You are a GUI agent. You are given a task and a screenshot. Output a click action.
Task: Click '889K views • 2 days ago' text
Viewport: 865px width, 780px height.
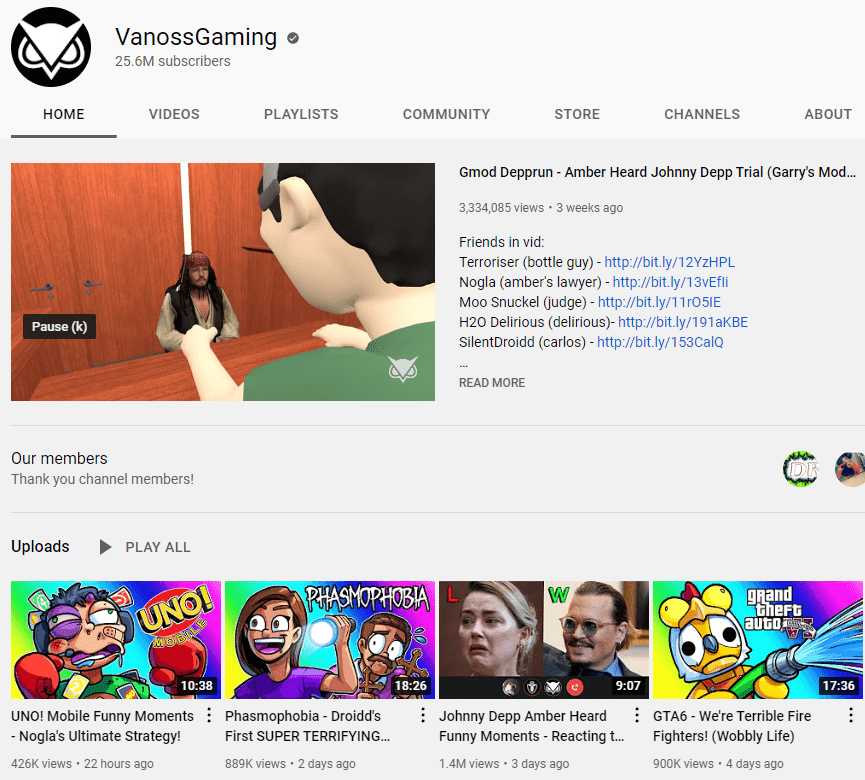coord(290,763)
